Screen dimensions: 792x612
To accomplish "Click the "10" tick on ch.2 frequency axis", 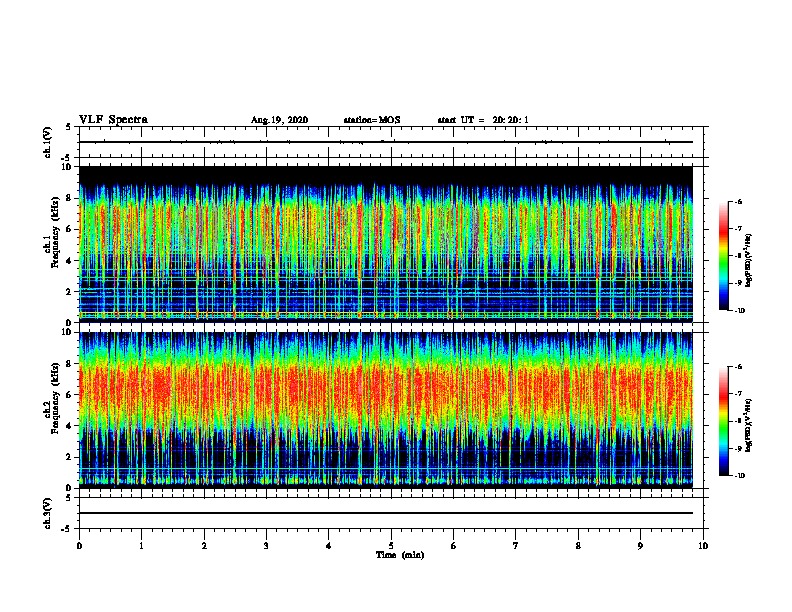I will click(66, 332).
